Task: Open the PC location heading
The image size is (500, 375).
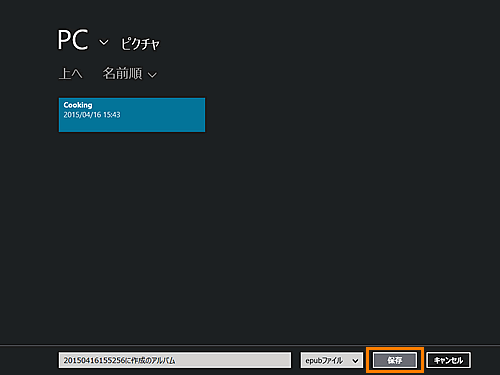Action: click(73, 40)
